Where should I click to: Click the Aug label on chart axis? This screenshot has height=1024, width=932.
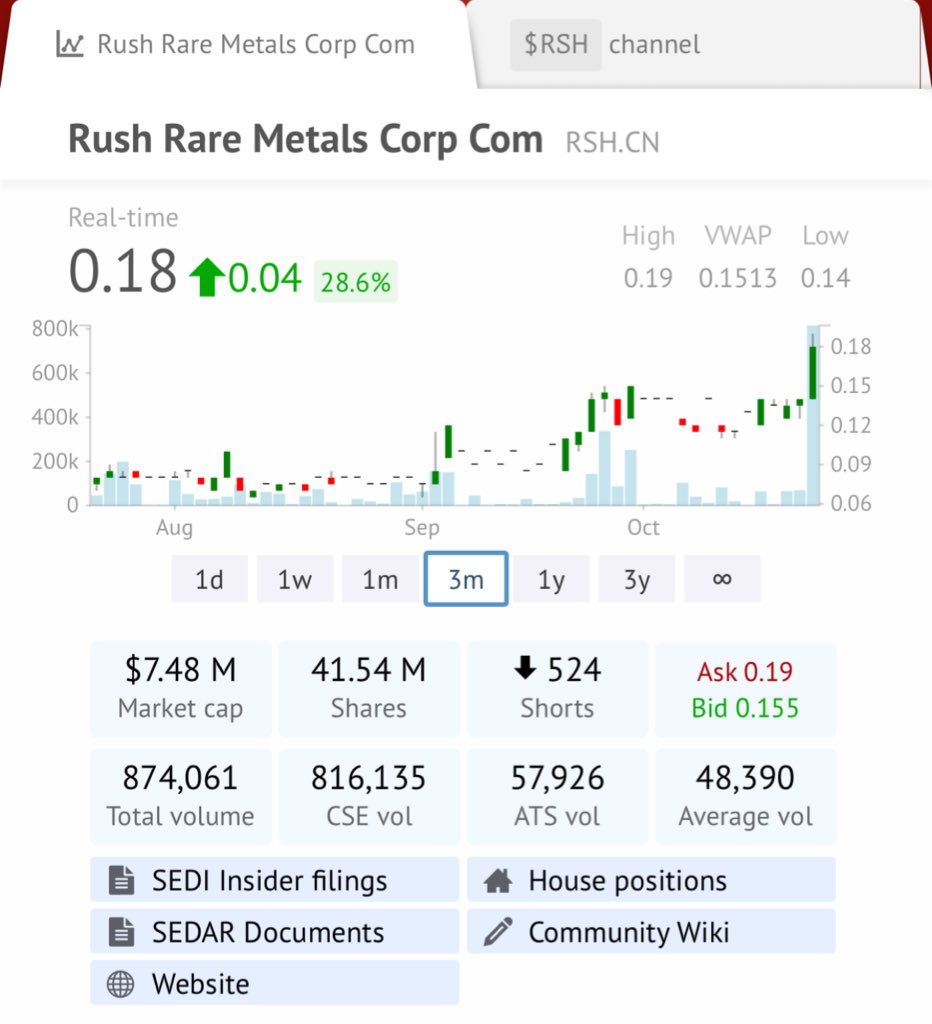coord(174,528)
